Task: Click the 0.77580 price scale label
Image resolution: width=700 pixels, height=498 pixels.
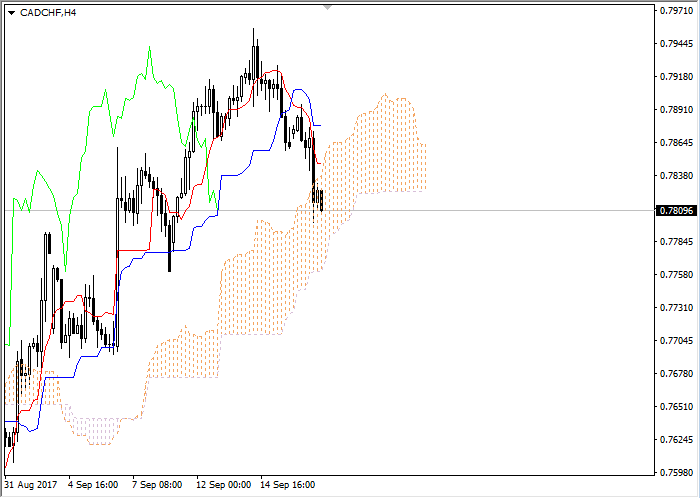Action: click(676, 274)
